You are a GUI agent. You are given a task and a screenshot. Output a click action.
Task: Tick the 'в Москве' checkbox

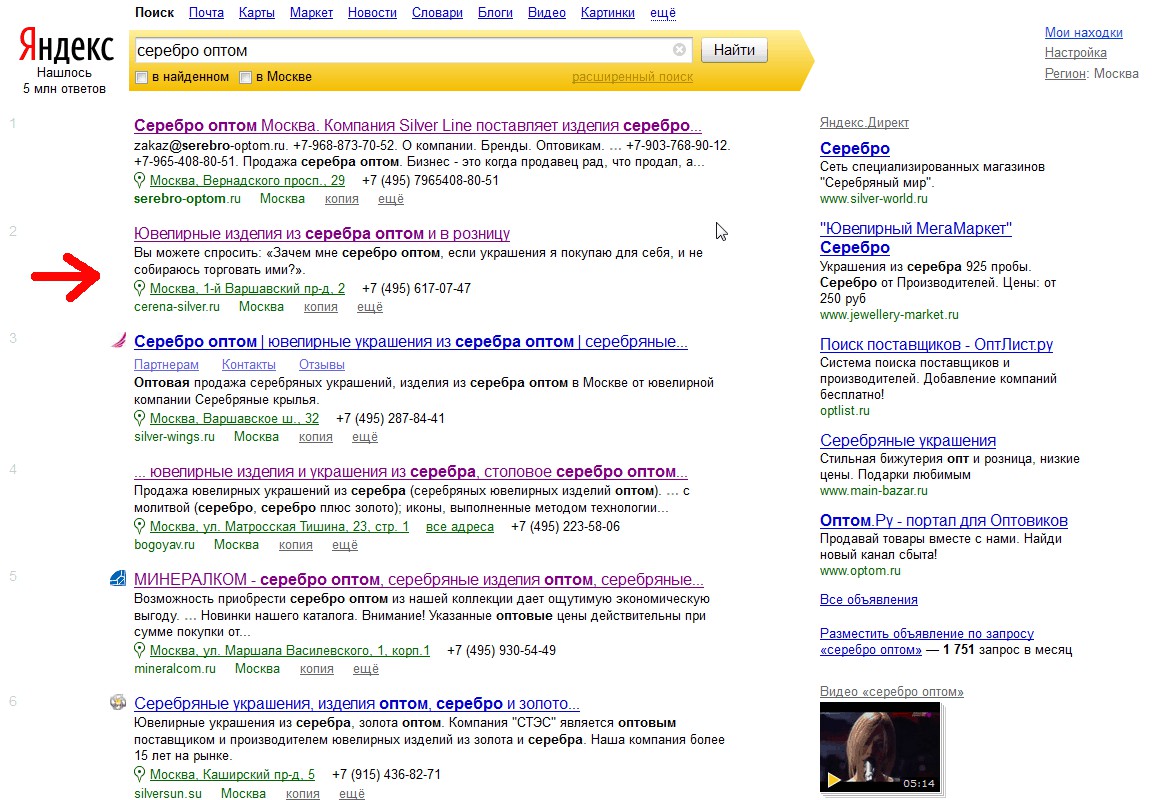[246, 77]
